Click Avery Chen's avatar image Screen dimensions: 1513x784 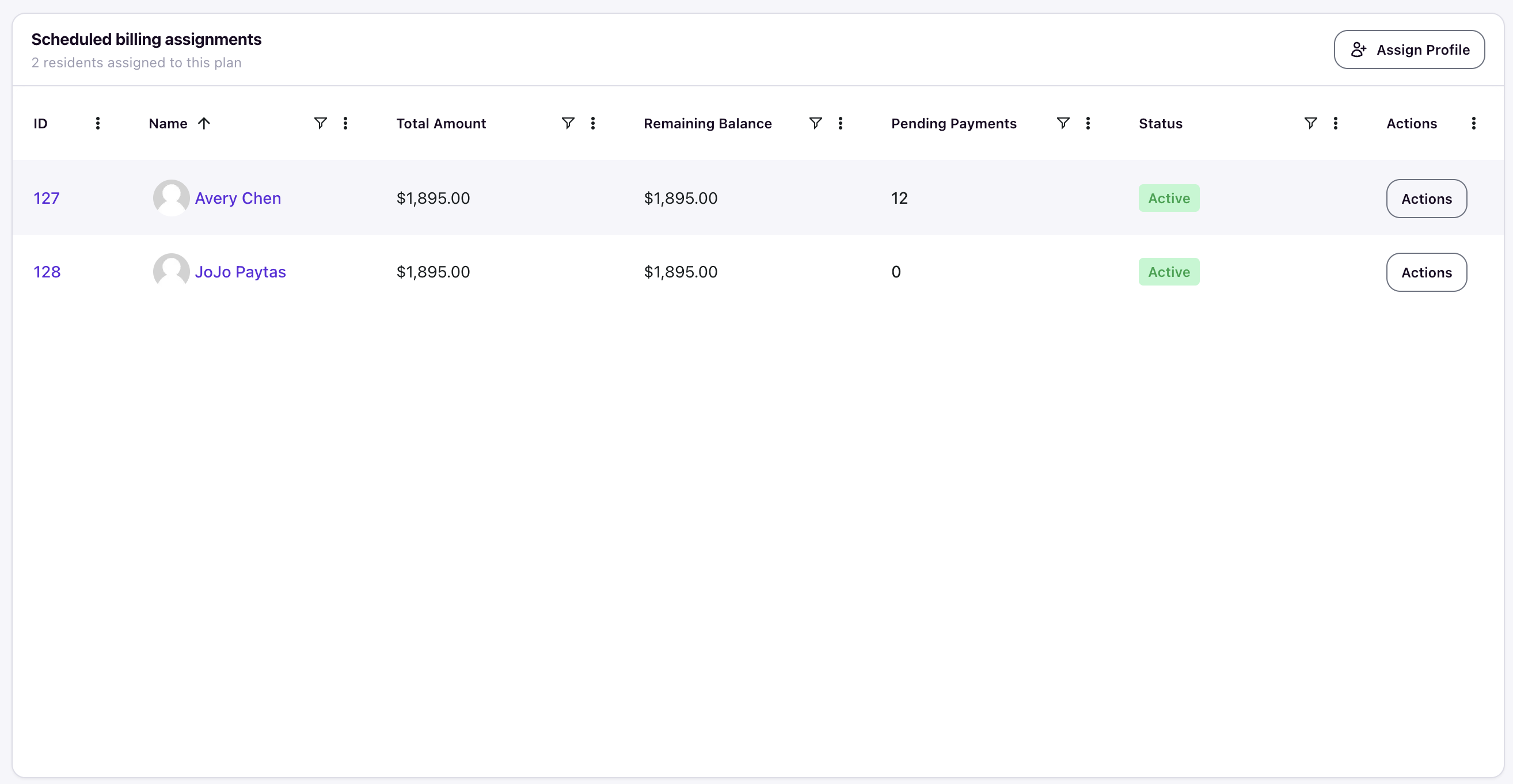coord(171,198)
